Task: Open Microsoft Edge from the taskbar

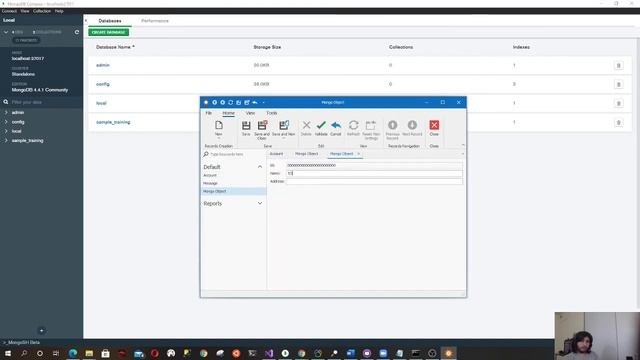Action: [x=73, y=353]
